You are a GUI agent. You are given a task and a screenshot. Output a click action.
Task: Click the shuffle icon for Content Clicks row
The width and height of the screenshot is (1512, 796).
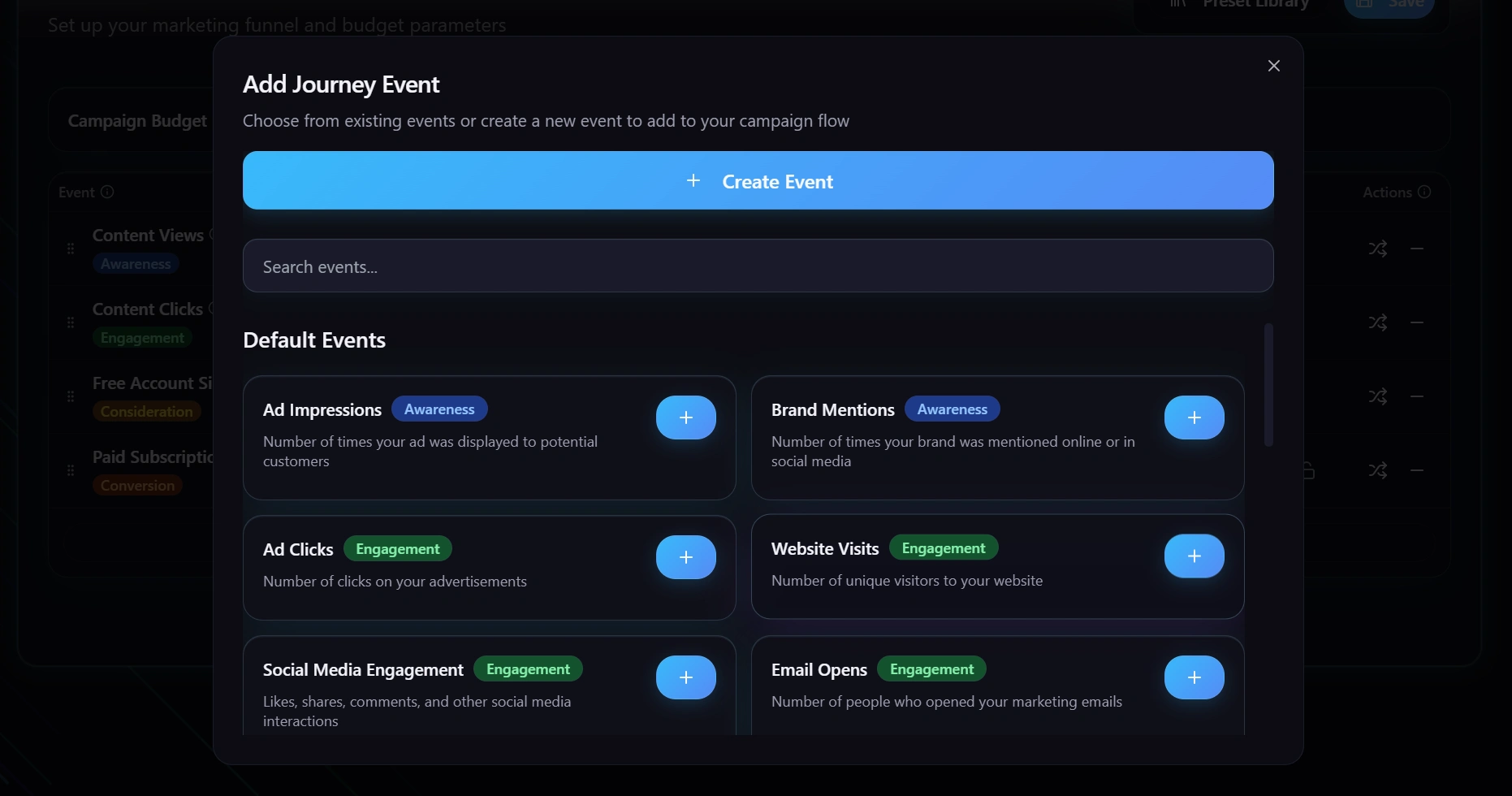(x=1377, y=322)
